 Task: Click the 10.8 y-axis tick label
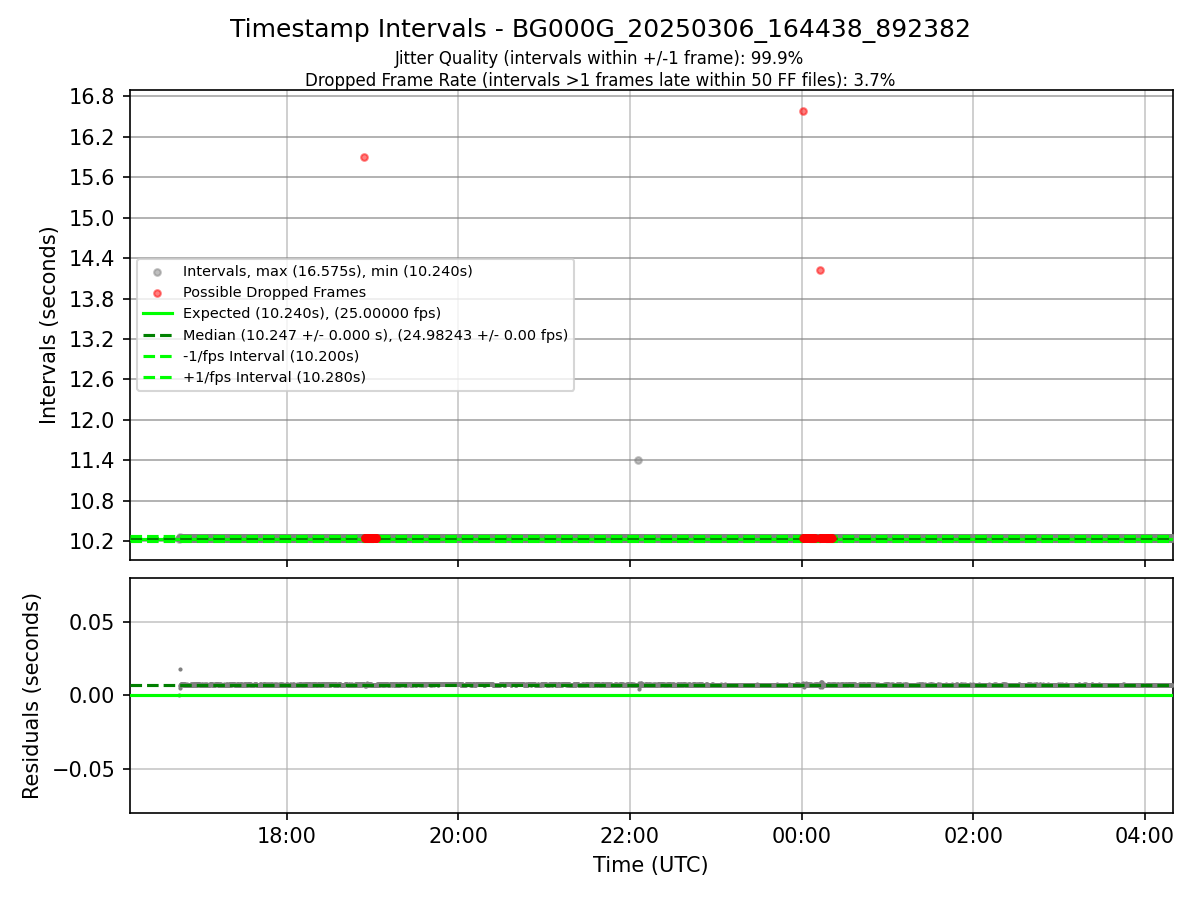pos(94,501)
